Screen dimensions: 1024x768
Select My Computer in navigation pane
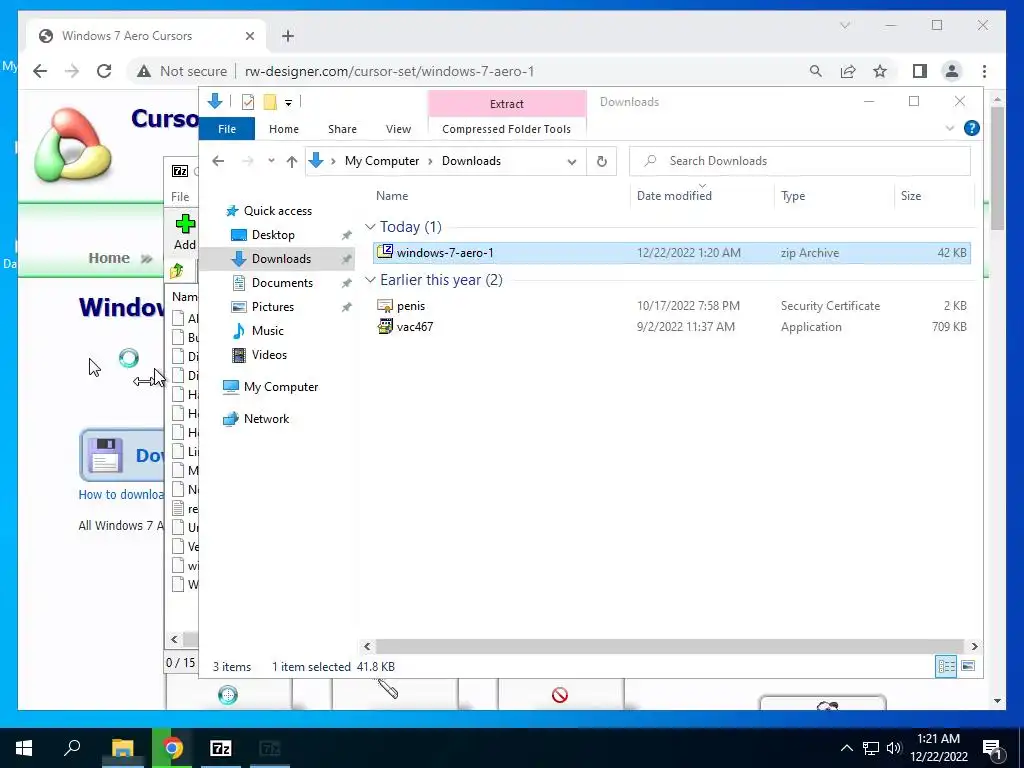(x=281, y=387)
